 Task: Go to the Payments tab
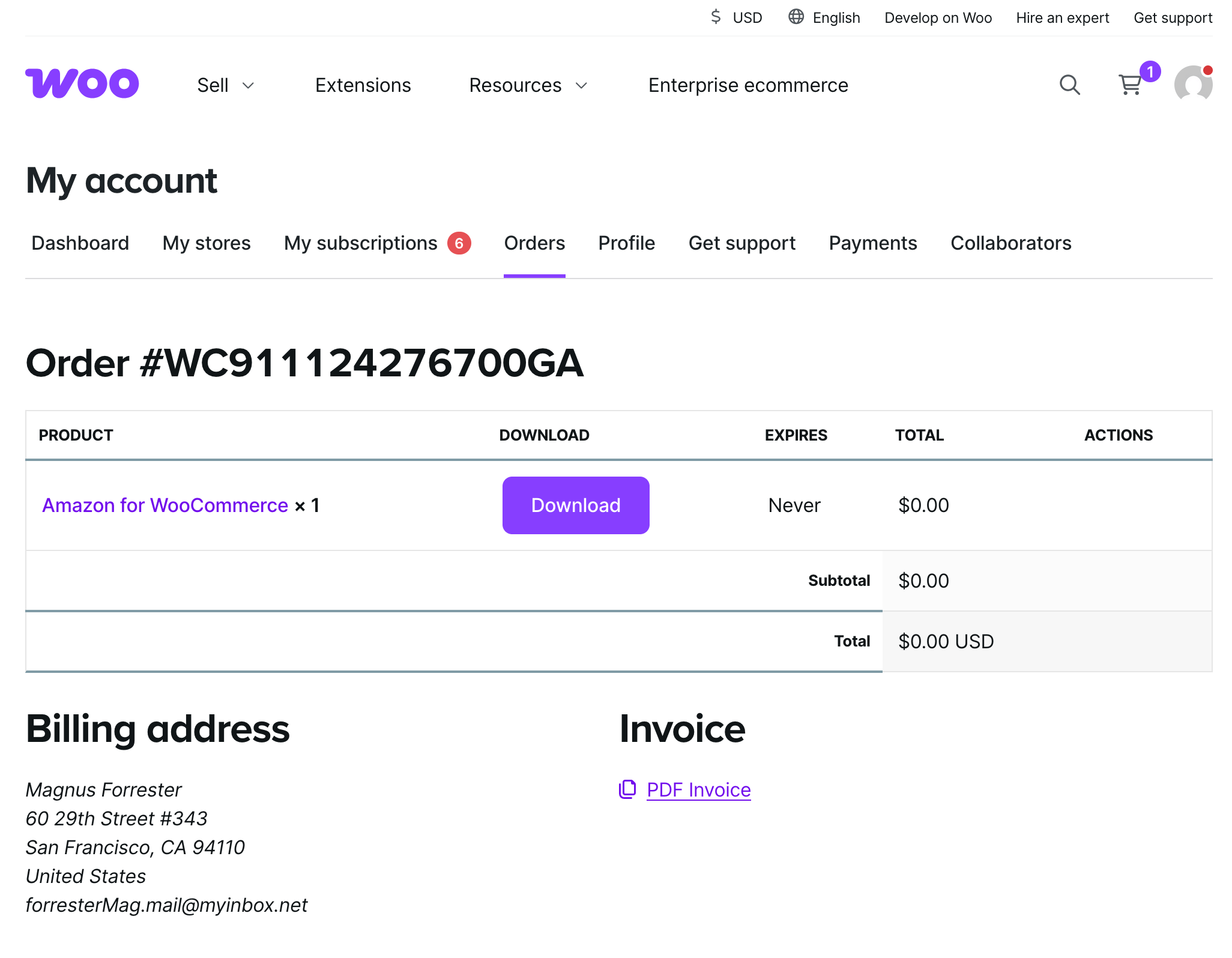872,243
